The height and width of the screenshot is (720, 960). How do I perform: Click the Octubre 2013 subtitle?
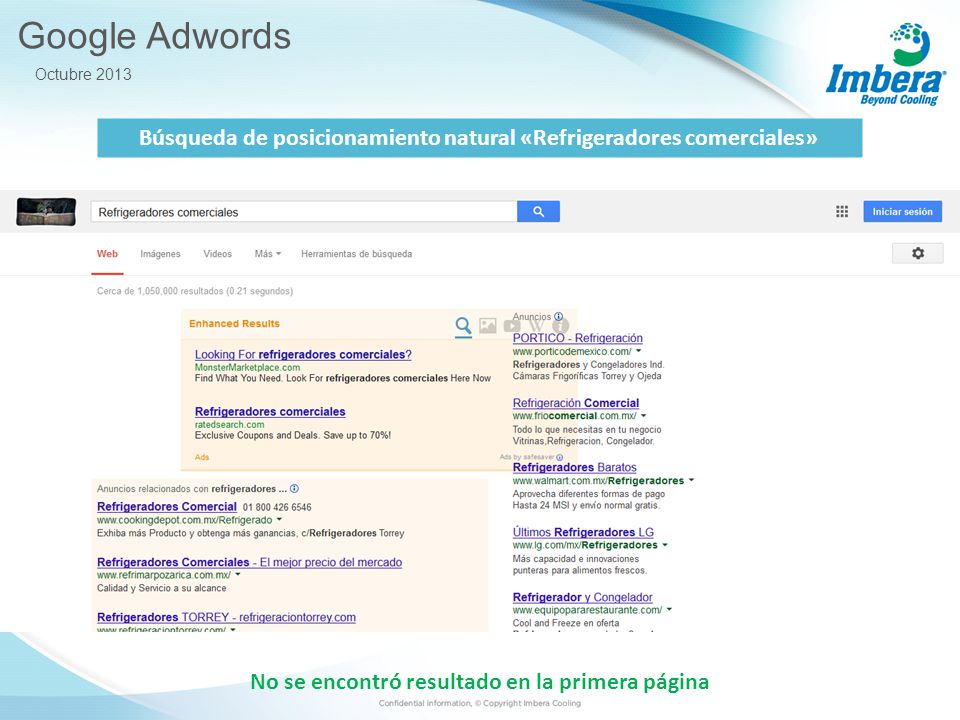[83, 74]
